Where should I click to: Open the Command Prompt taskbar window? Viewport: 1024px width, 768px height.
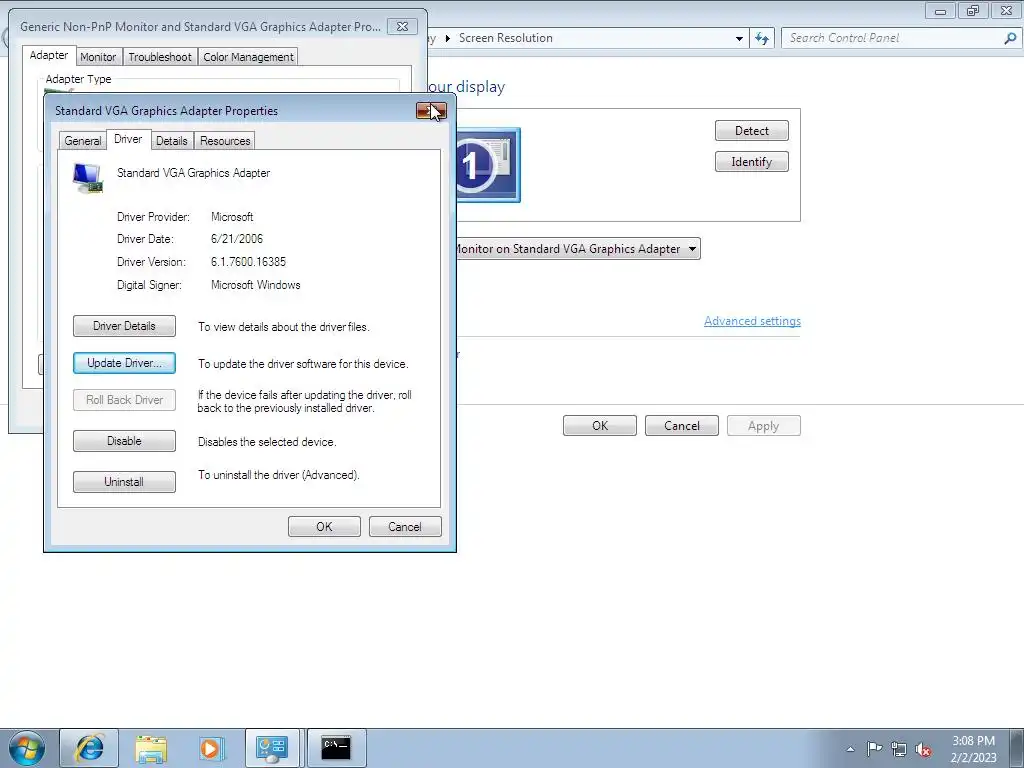tap(336, 748)
